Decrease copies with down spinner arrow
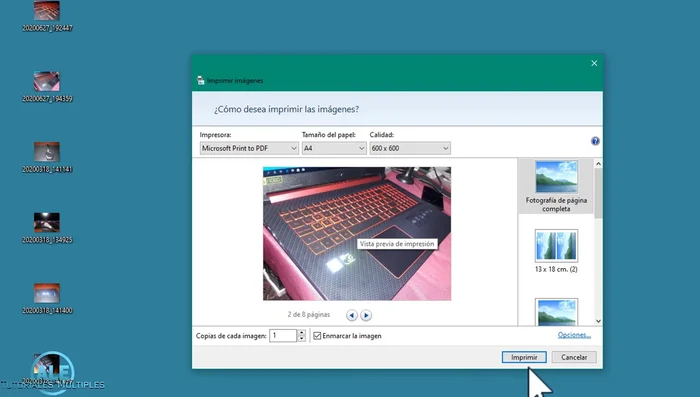Image resolution: width=700 pixels, height=397 pixels. click(x=302, y=338)
